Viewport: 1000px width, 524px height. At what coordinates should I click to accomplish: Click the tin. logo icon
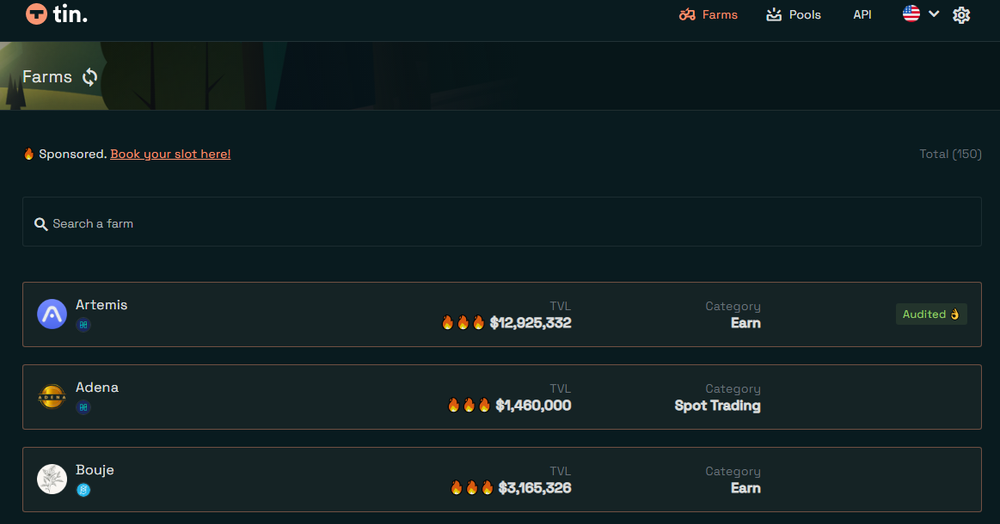click(x=37, y=15)
